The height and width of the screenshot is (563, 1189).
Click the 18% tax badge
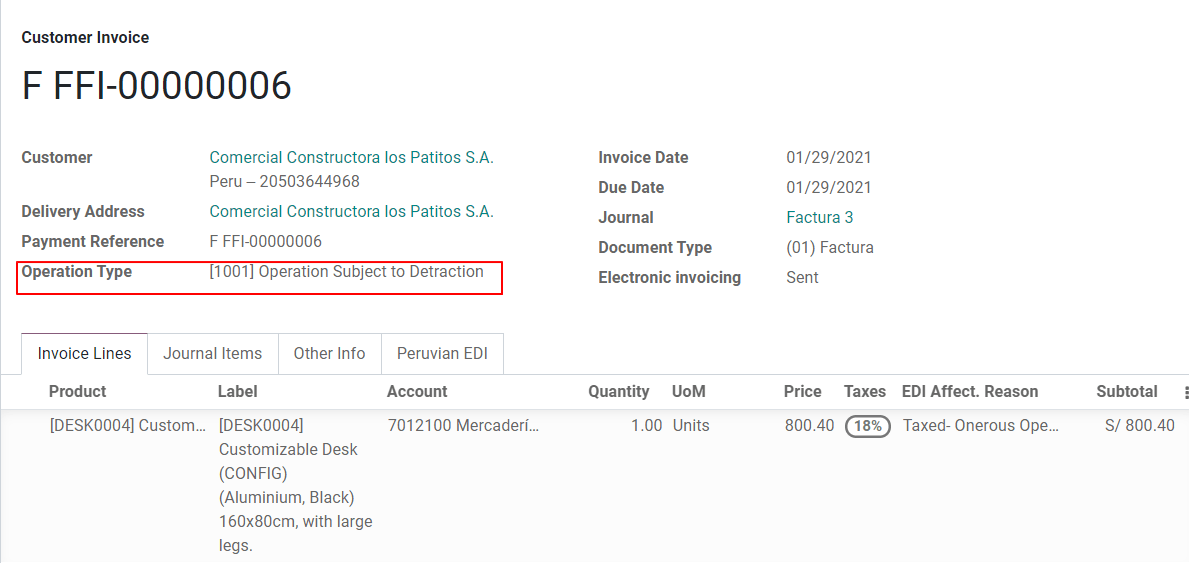[x=868, y=426]
